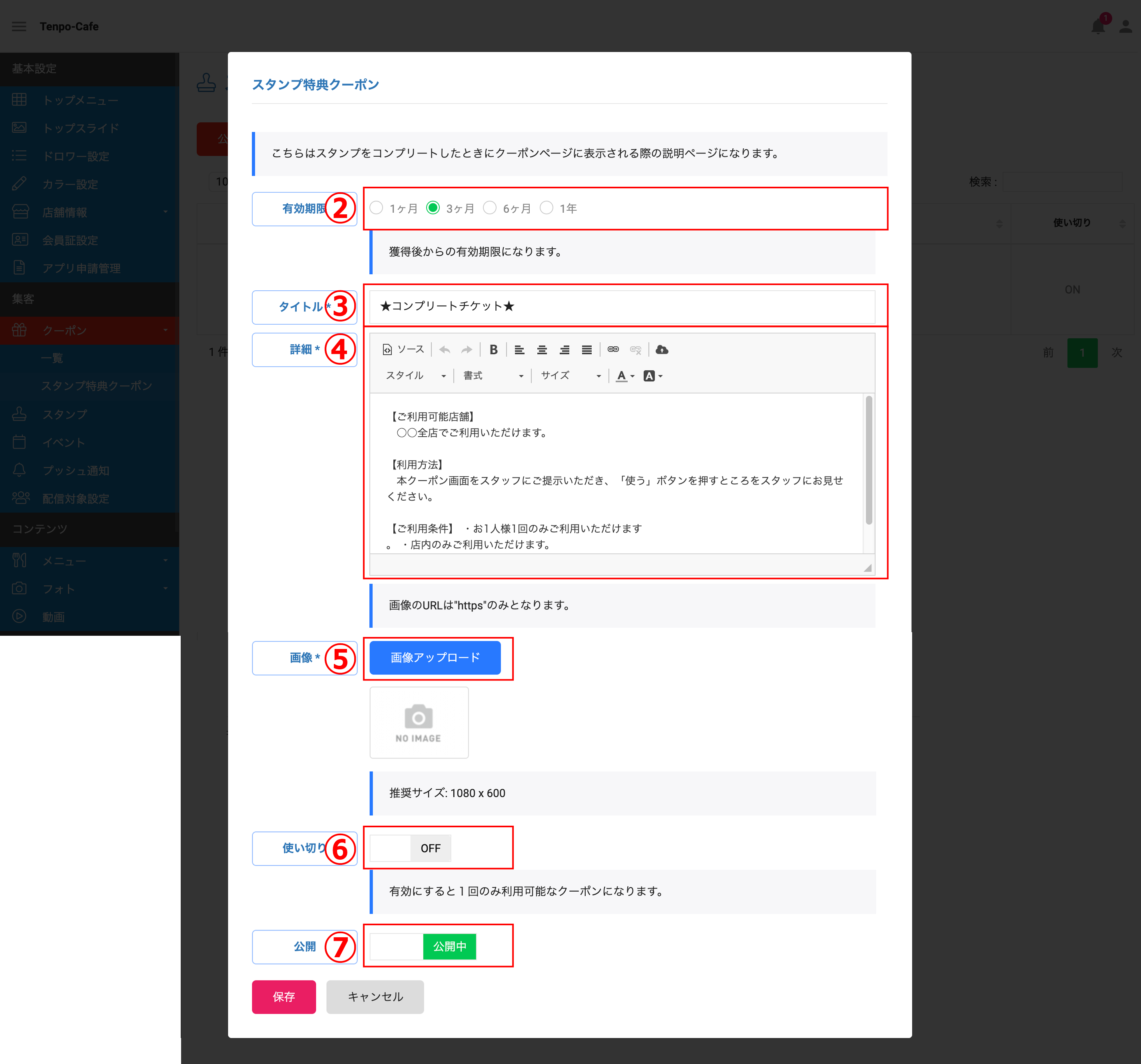Open ドロワー設定 in the sidebar

click(x=90, y=156)
